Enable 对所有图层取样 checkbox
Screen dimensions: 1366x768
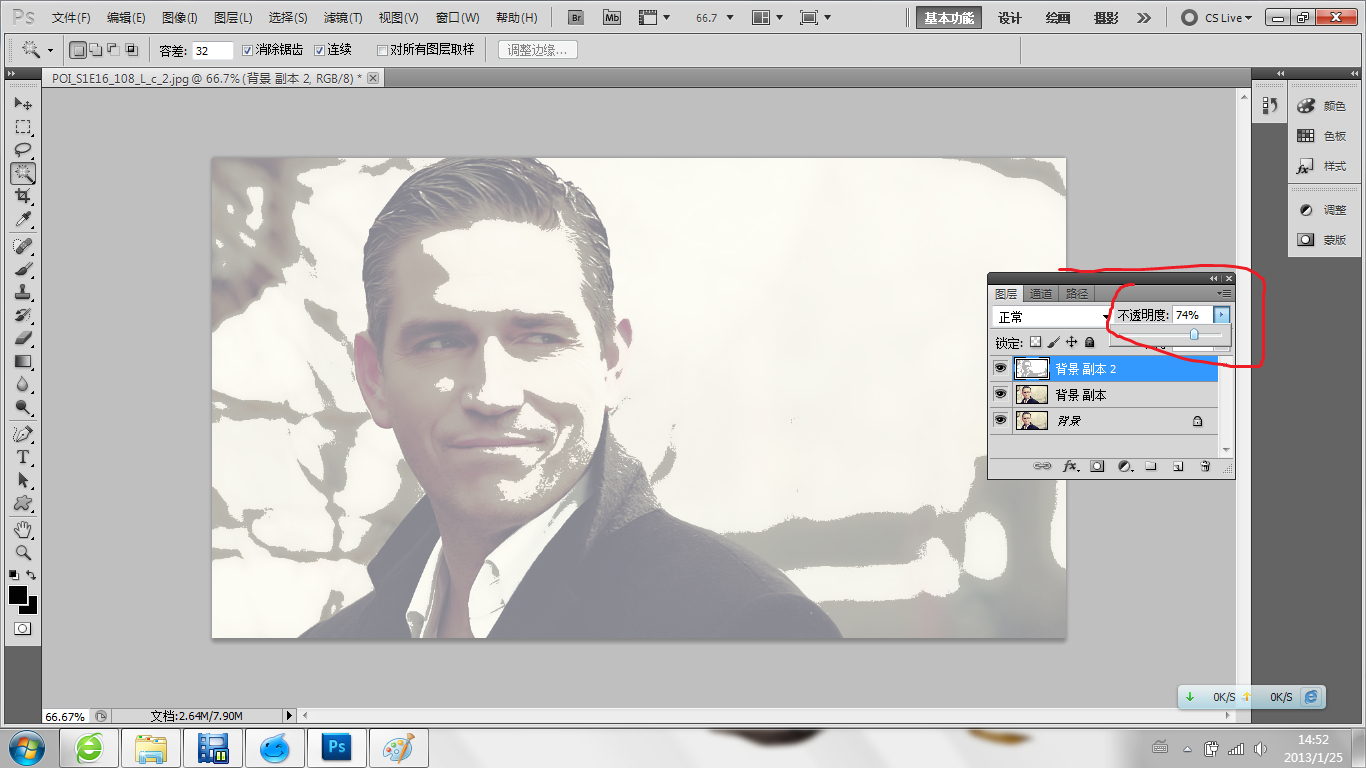click(382, 50)
